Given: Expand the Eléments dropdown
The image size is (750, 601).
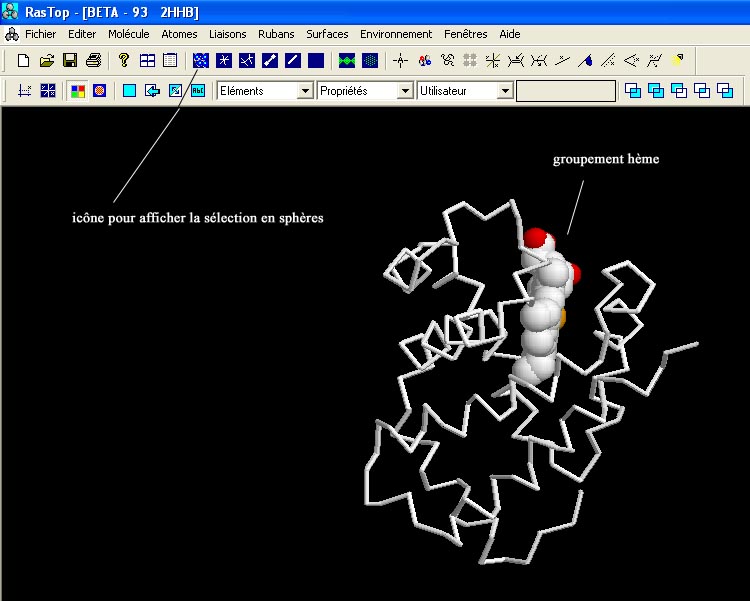Looking at the screenshot, I should pyautogui.click(x=305, y=91).
